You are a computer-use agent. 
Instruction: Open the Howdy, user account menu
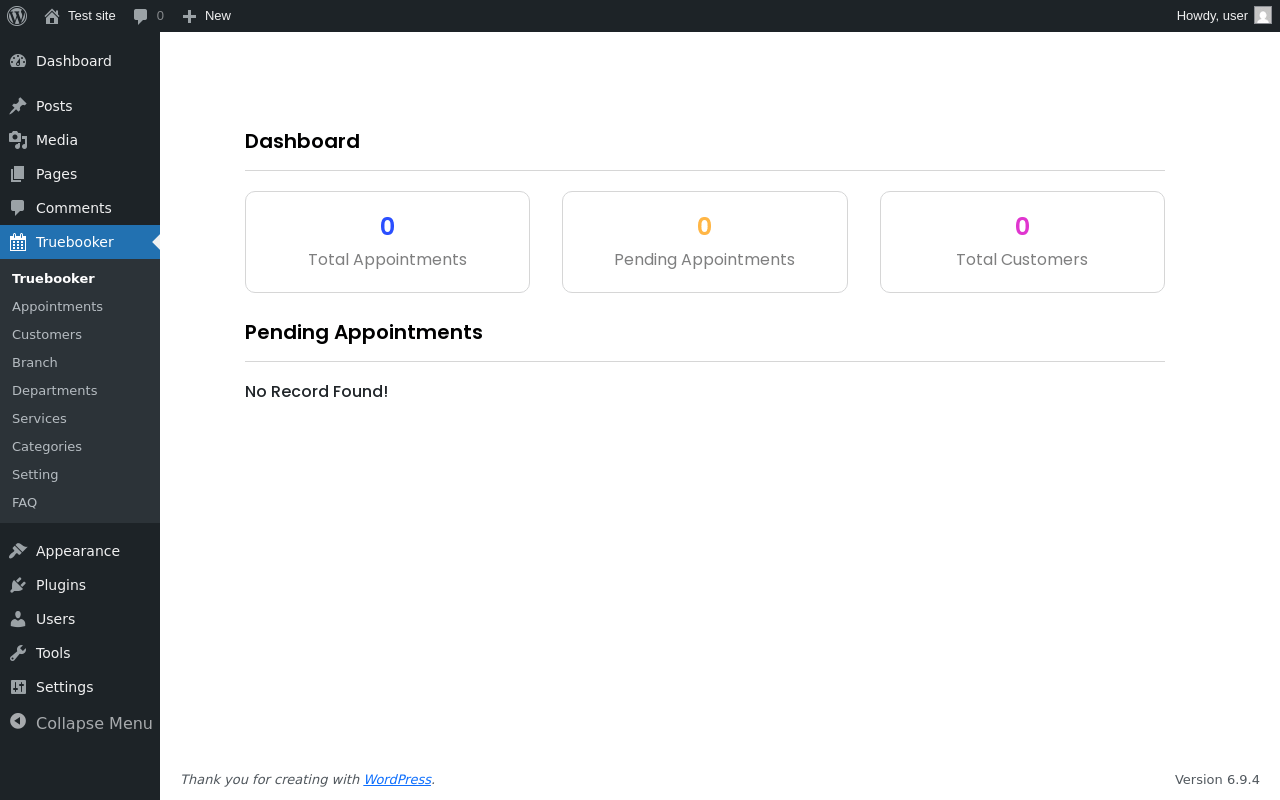tap(1212, 16)
